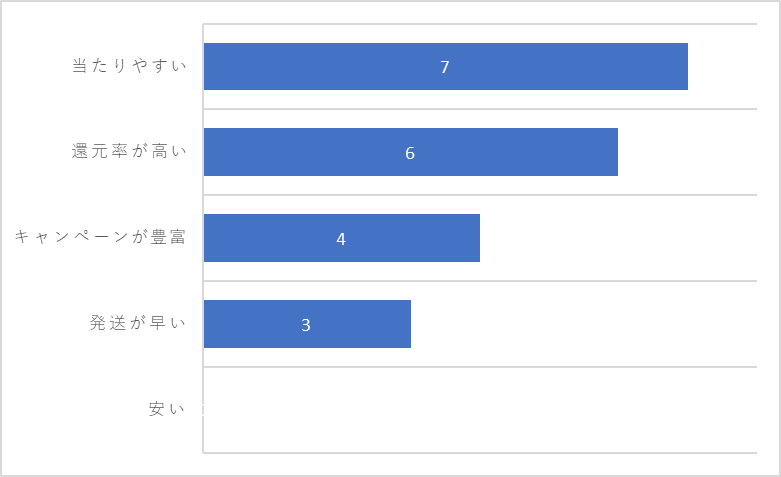Screen dimensions: 781x477
Task: Click the data label showing 4
Action: pyautogui.click(x=341, y=239)
